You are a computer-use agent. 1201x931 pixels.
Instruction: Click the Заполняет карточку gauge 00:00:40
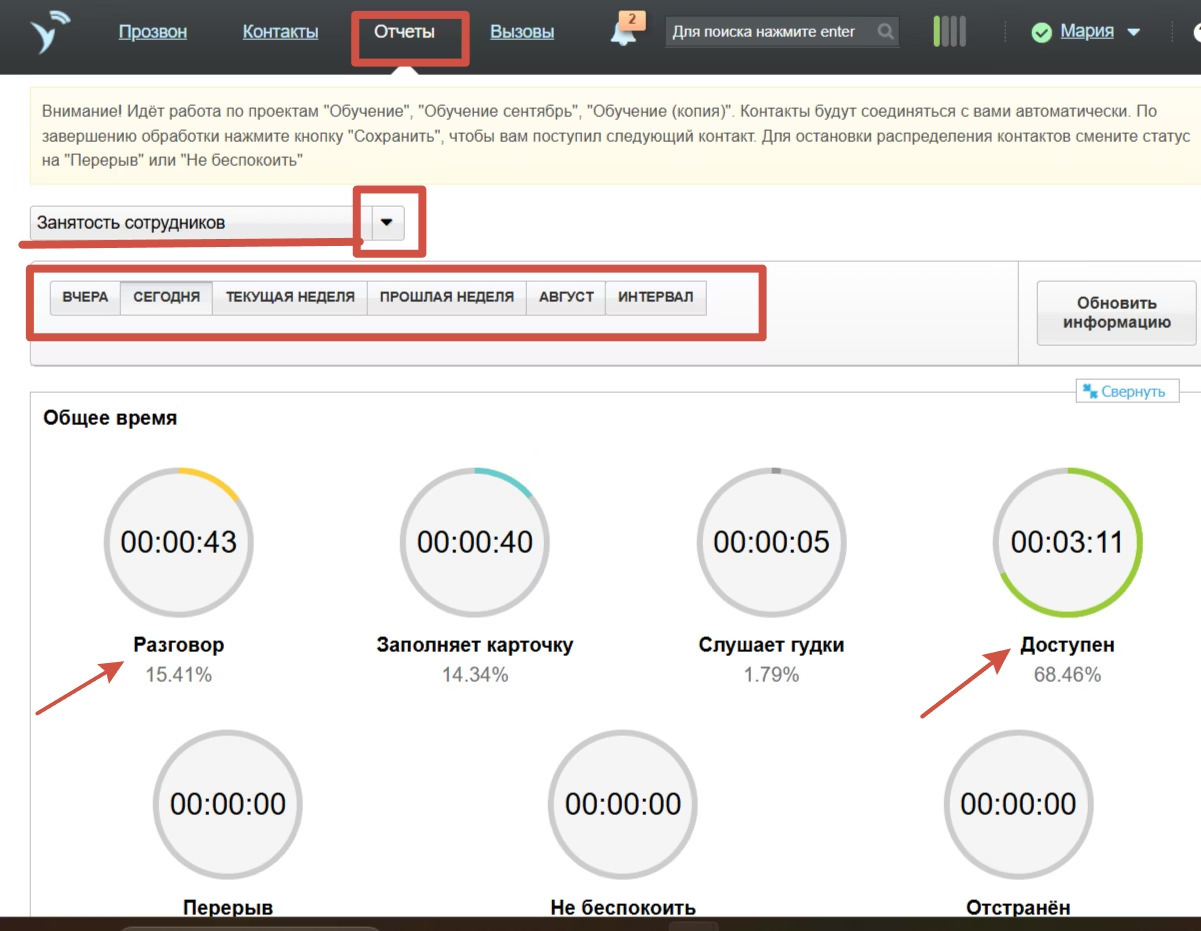tap(475, 541)
